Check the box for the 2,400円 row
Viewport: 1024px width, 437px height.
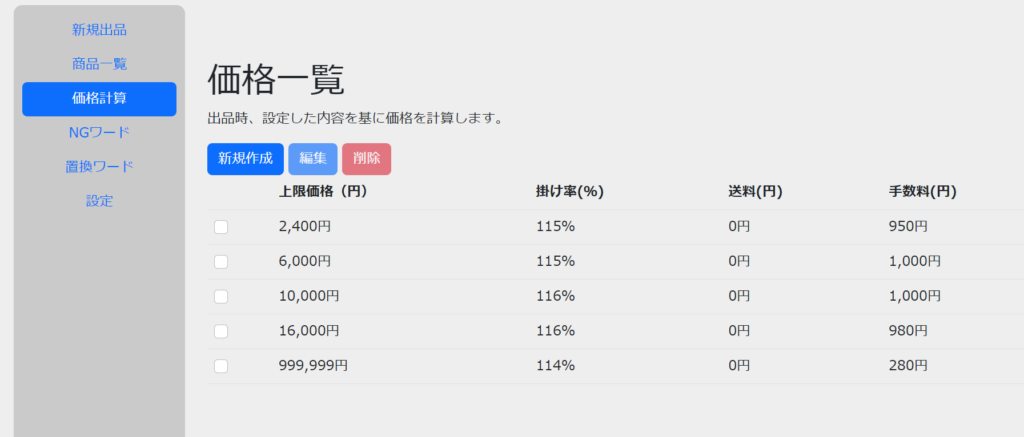[221, 227]
